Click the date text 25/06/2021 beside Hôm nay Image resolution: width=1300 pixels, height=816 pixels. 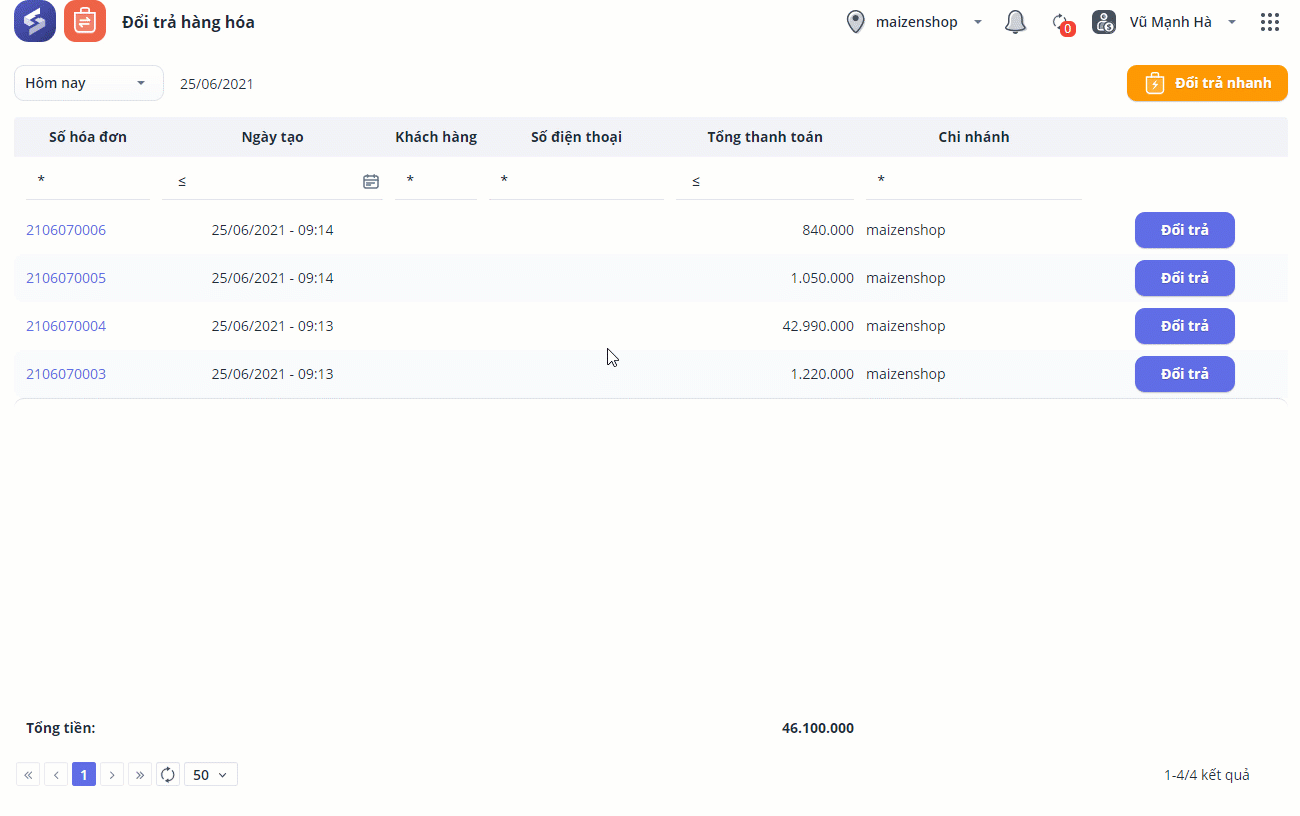pyautogui.click(x=217, y=84)
